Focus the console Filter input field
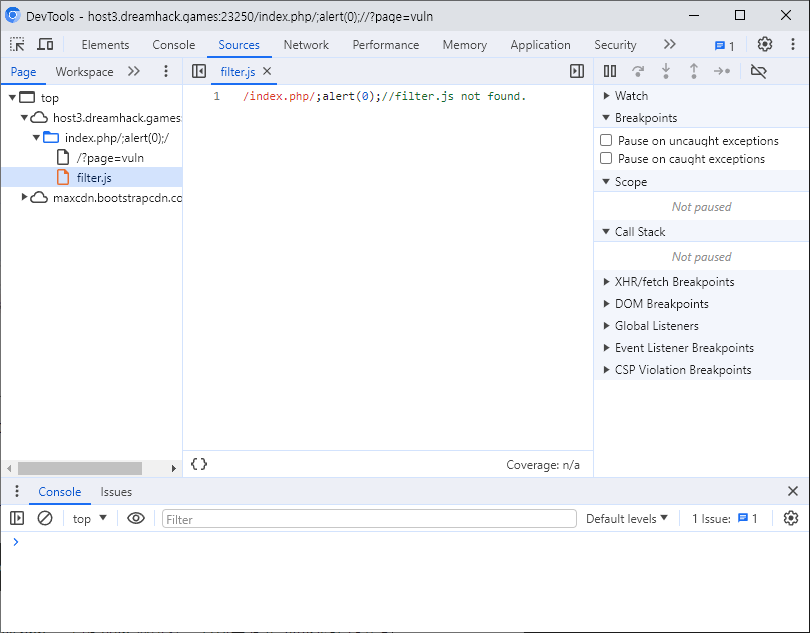This screenshot has height=633, width=810. [x=369, y=519]
